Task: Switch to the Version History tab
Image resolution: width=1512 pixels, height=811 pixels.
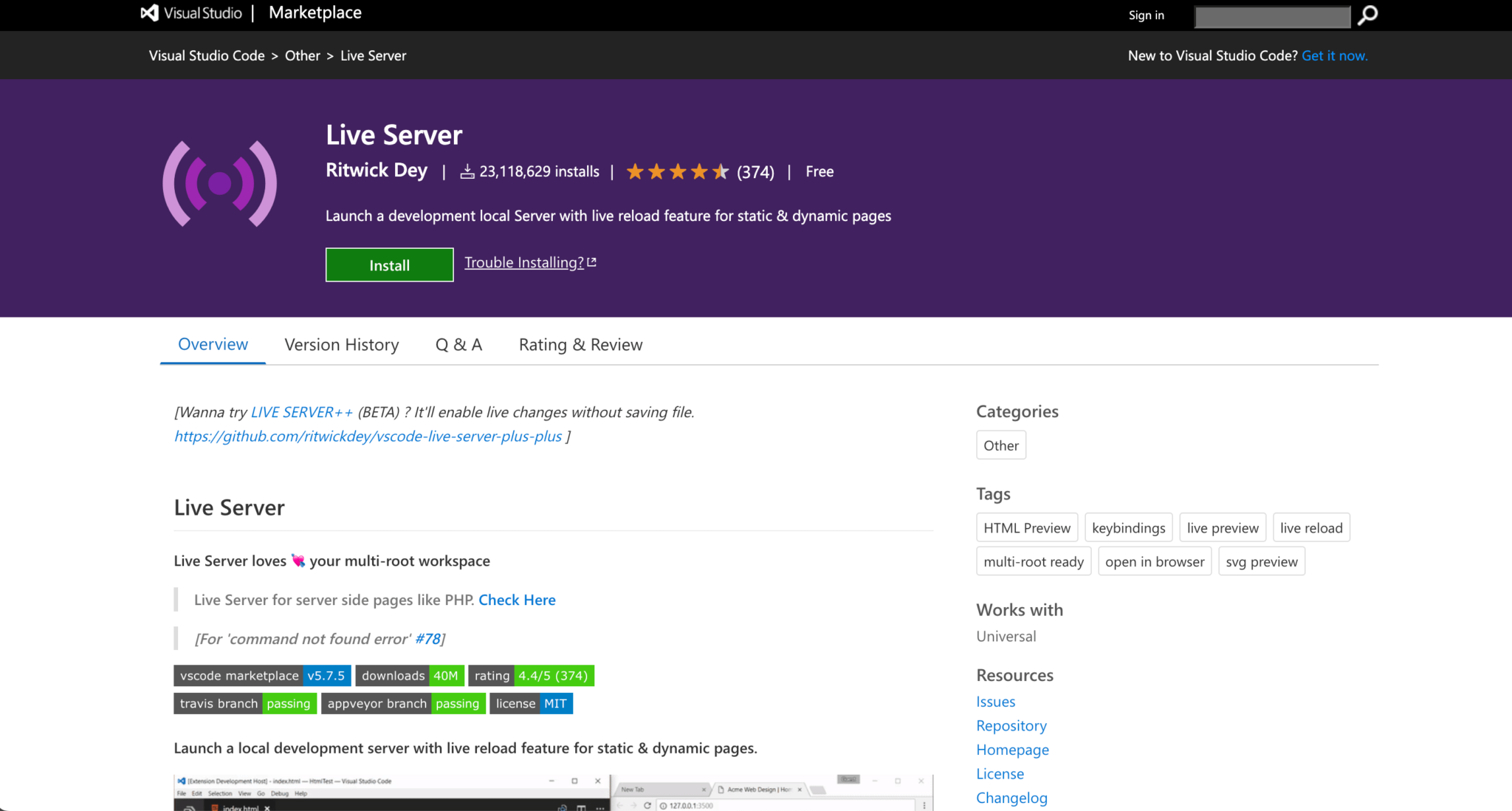Action: 341,344
